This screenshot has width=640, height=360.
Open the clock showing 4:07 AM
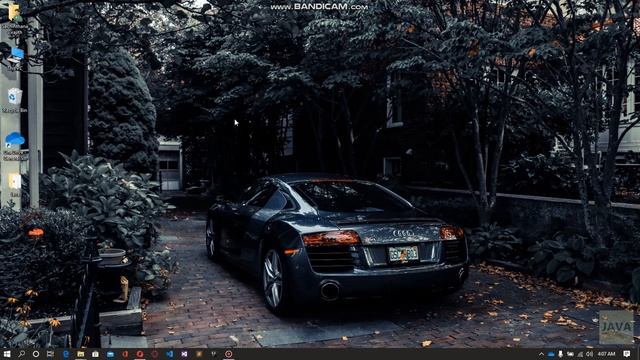click(x=607, y=354)
